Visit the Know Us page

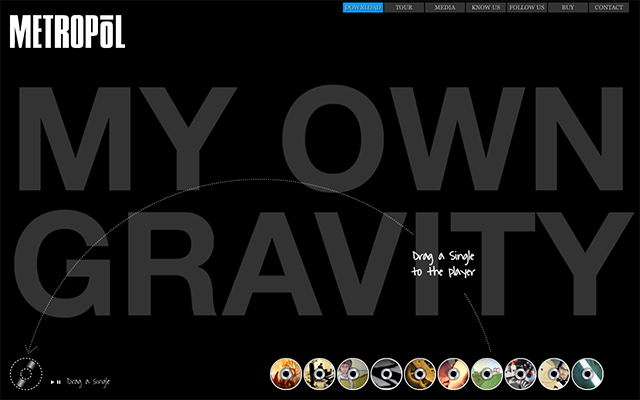[486, 7]
